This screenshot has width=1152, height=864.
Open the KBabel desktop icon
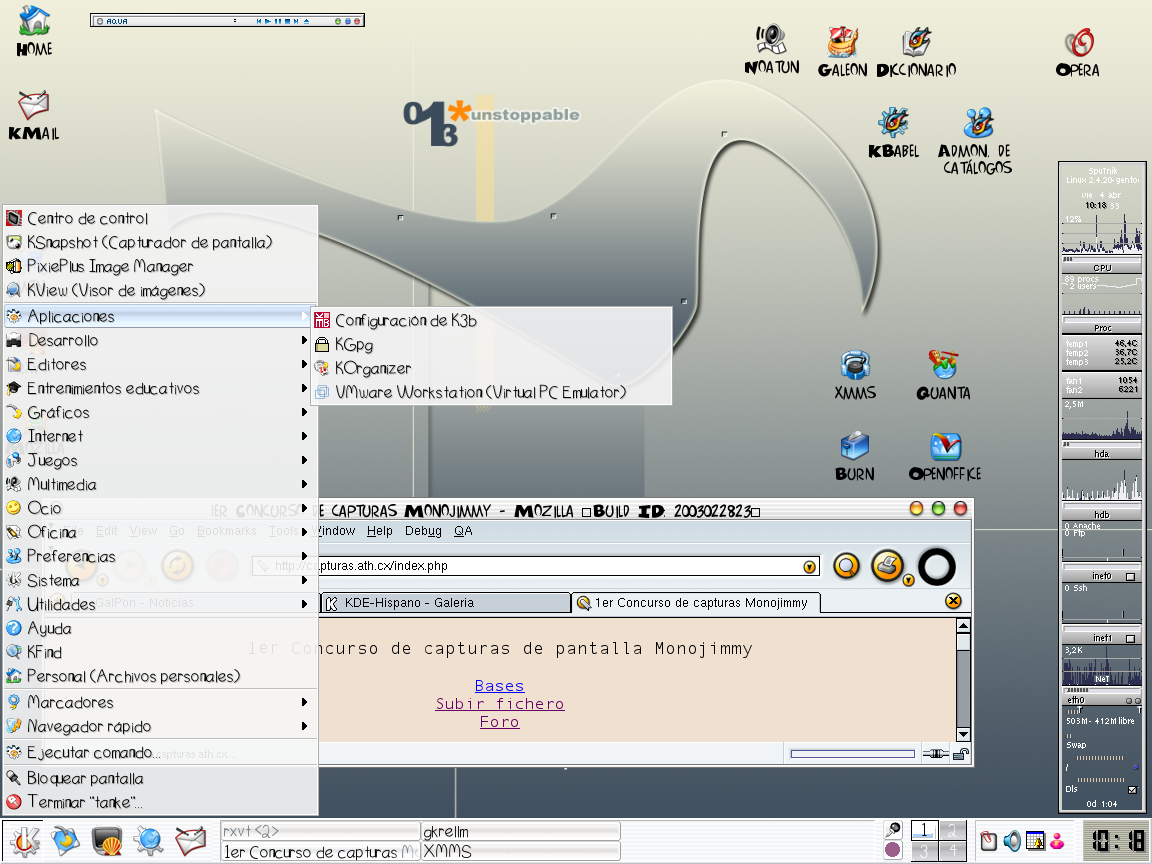(893, 133)
